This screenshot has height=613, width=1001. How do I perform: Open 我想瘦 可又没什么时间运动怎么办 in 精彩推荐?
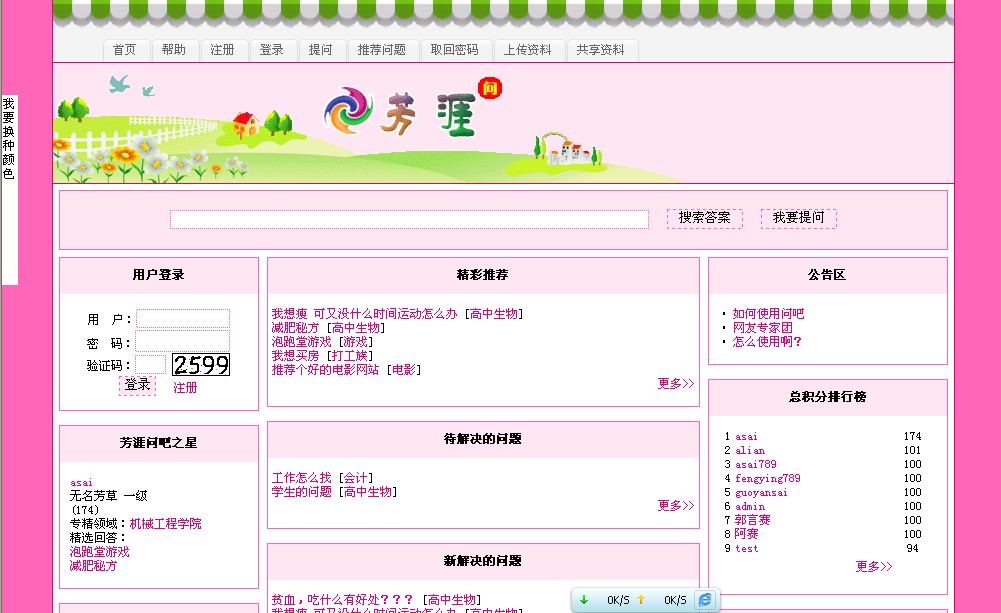pyautogui.click(x=365, y=314)
